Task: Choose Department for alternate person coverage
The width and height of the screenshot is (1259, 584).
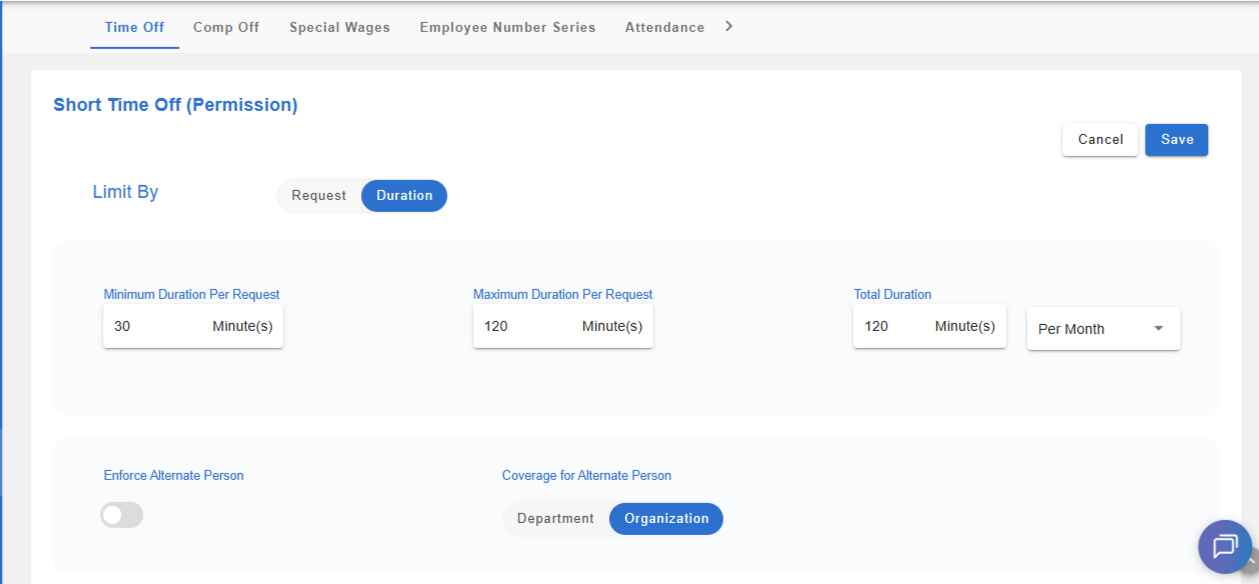Action: click(x=555, y=519)
